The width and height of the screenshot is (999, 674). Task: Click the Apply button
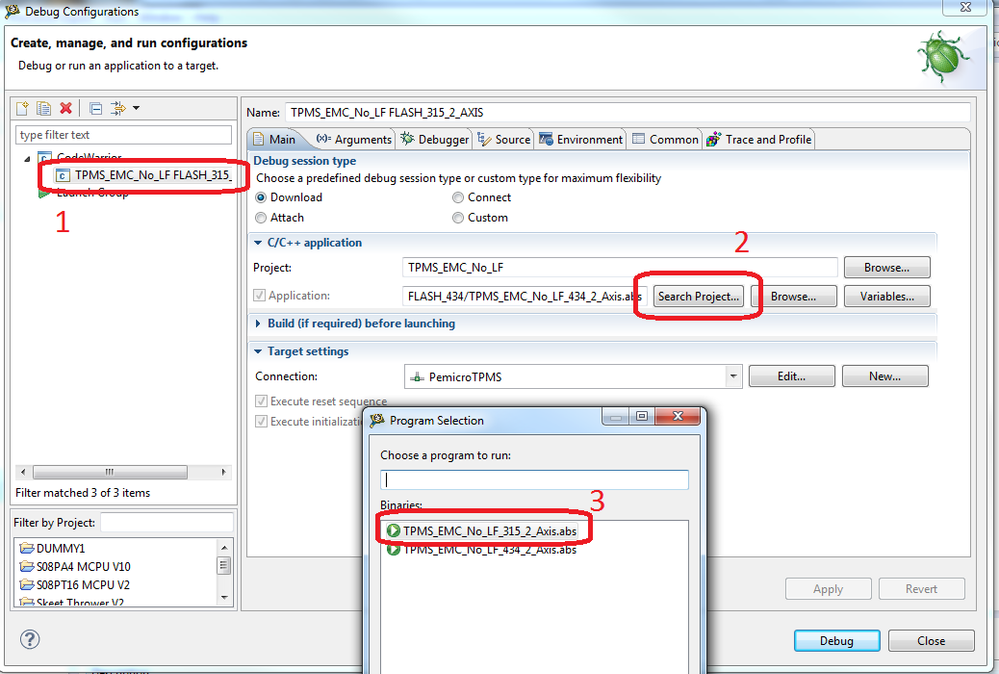pyautogui.click(x=828, y=589)
